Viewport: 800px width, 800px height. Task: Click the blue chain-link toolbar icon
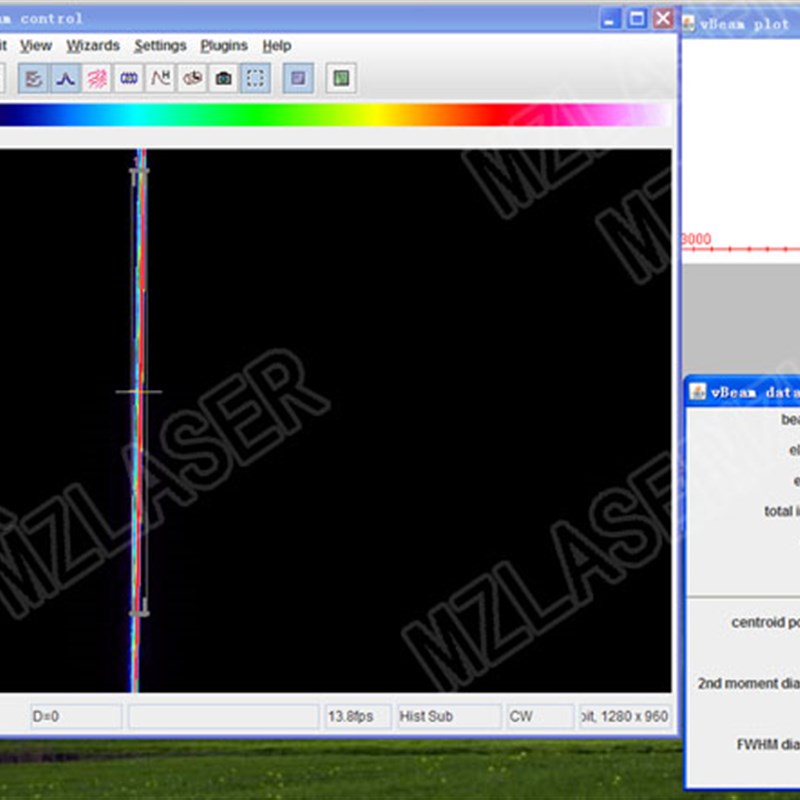129,79
